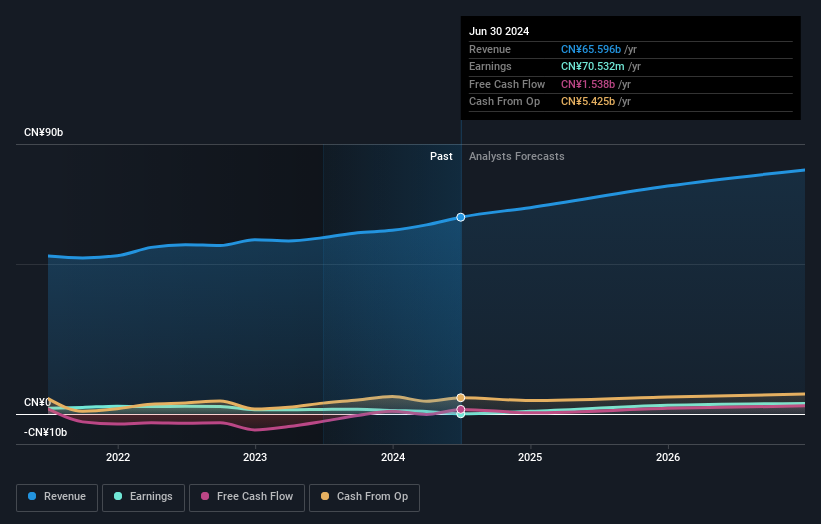
Task: Click the CN¥1.538b free cash flow value
Action: coord(588,84)
